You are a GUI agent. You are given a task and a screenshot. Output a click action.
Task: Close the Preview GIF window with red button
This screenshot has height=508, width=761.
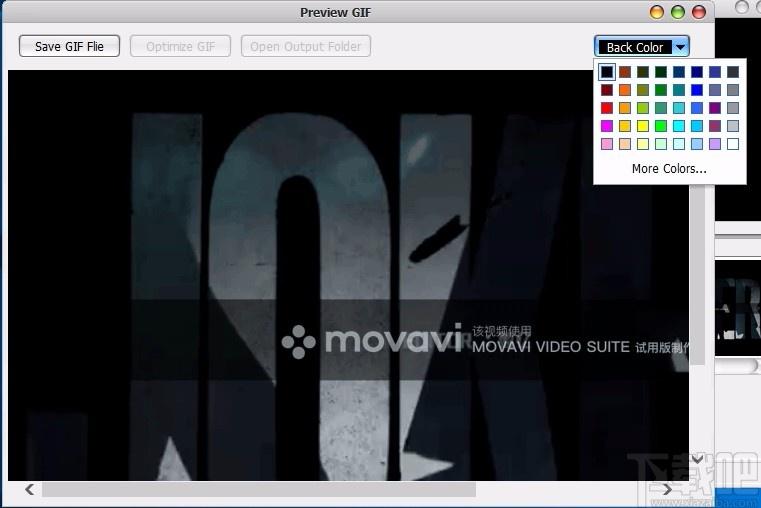pos(698,12)
